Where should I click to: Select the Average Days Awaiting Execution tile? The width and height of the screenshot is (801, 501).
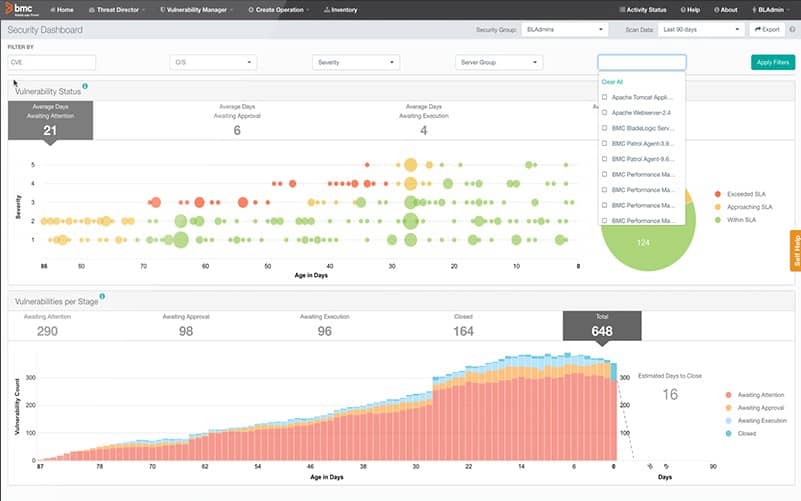coord(423,120)
